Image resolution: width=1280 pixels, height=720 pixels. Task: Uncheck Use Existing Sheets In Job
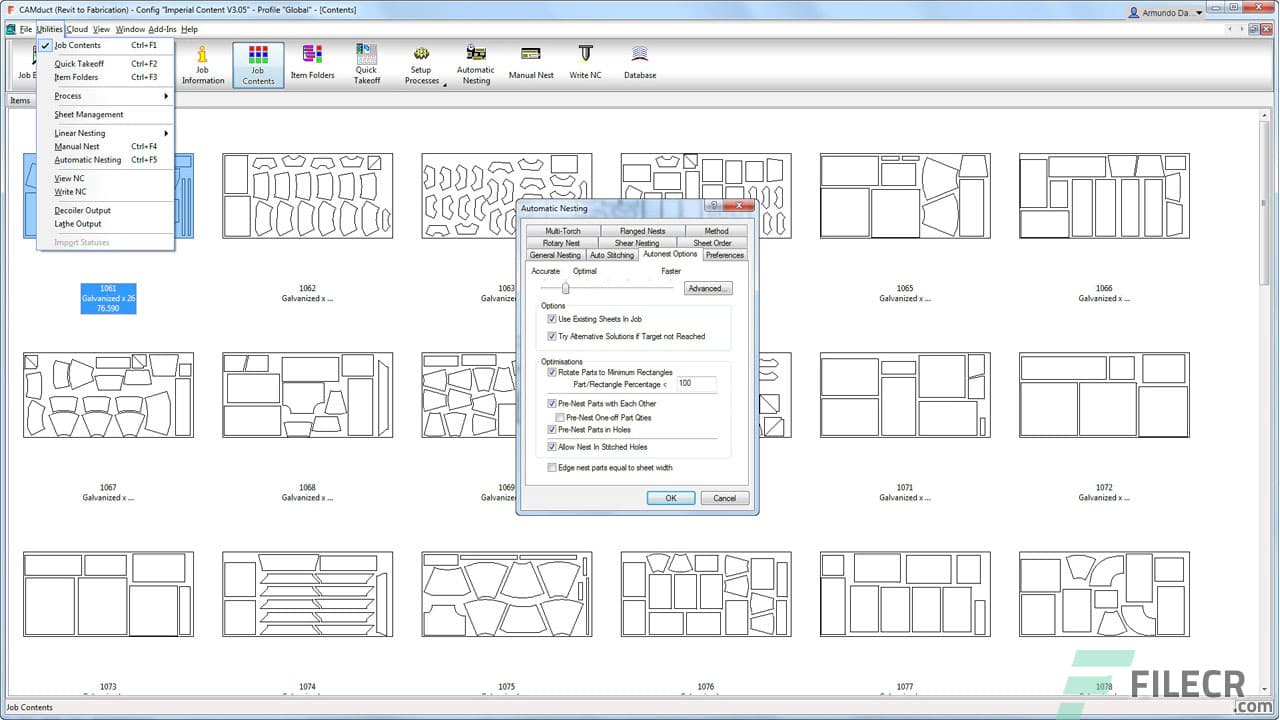pos(553,320)
